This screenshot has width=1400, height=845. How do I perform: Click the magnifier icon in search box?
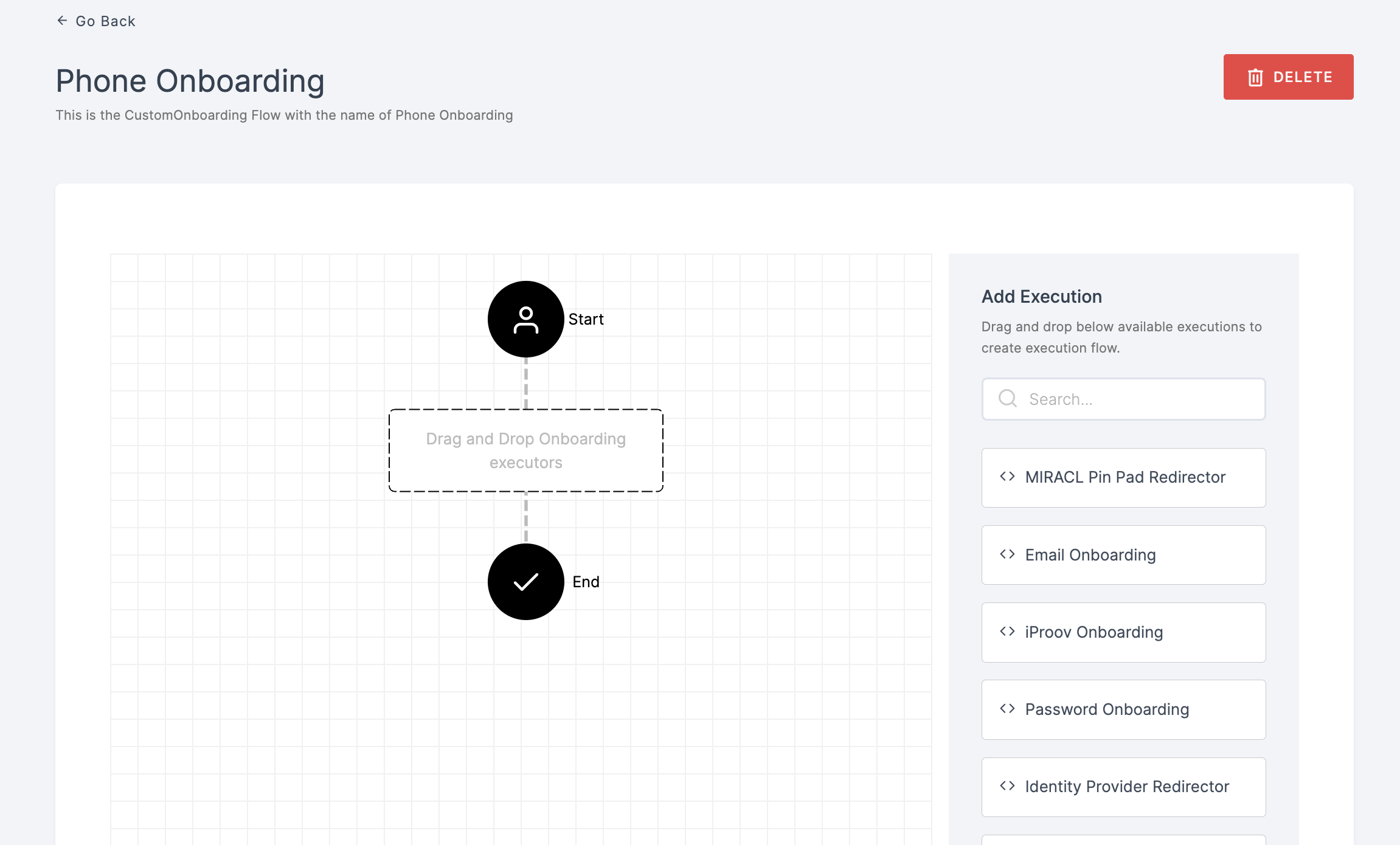click(x=1008, y=399)
